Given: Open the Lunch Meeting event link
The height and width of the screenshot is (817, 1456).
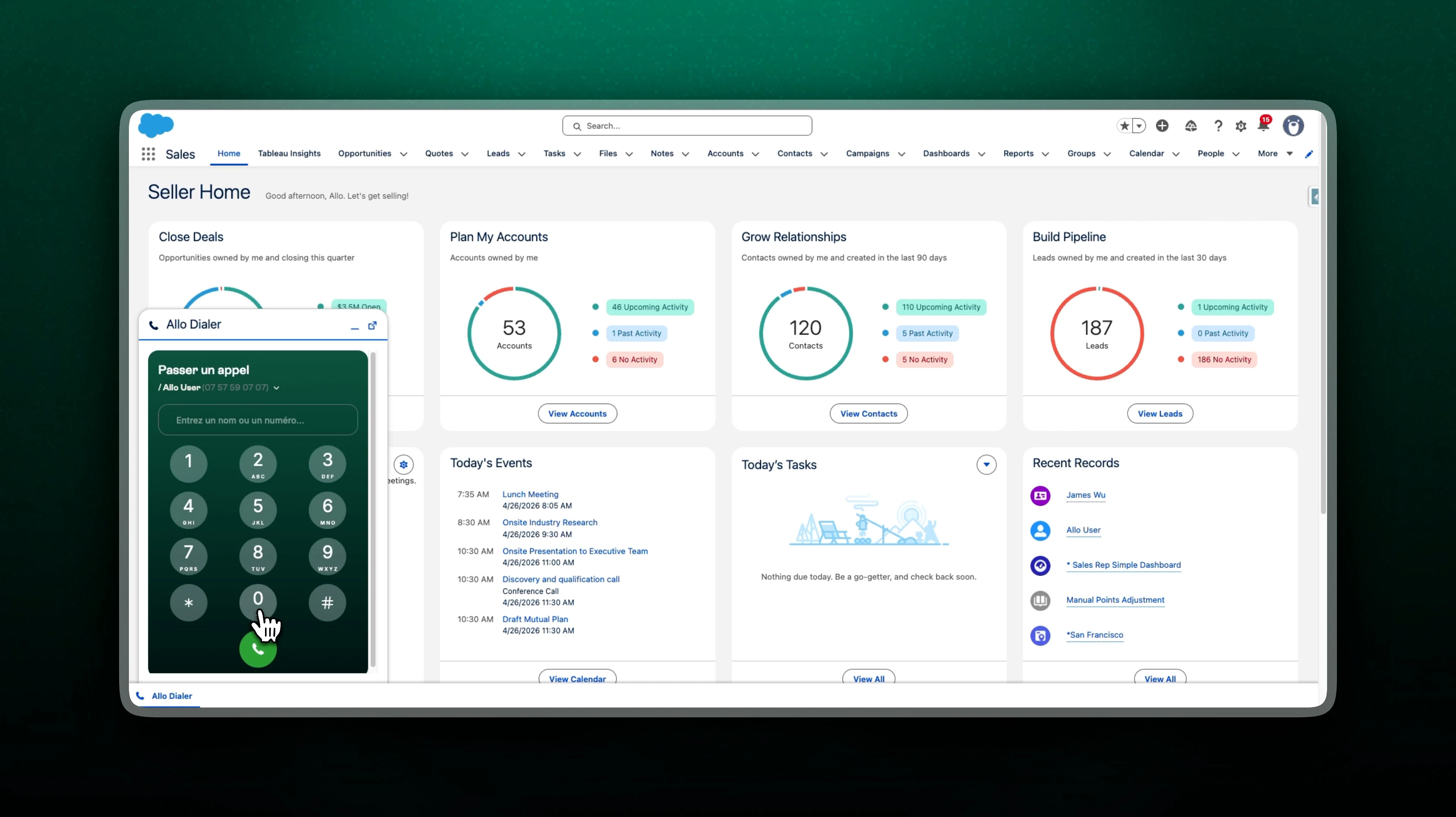Looking at the screenshot, I should pos(530,495).
